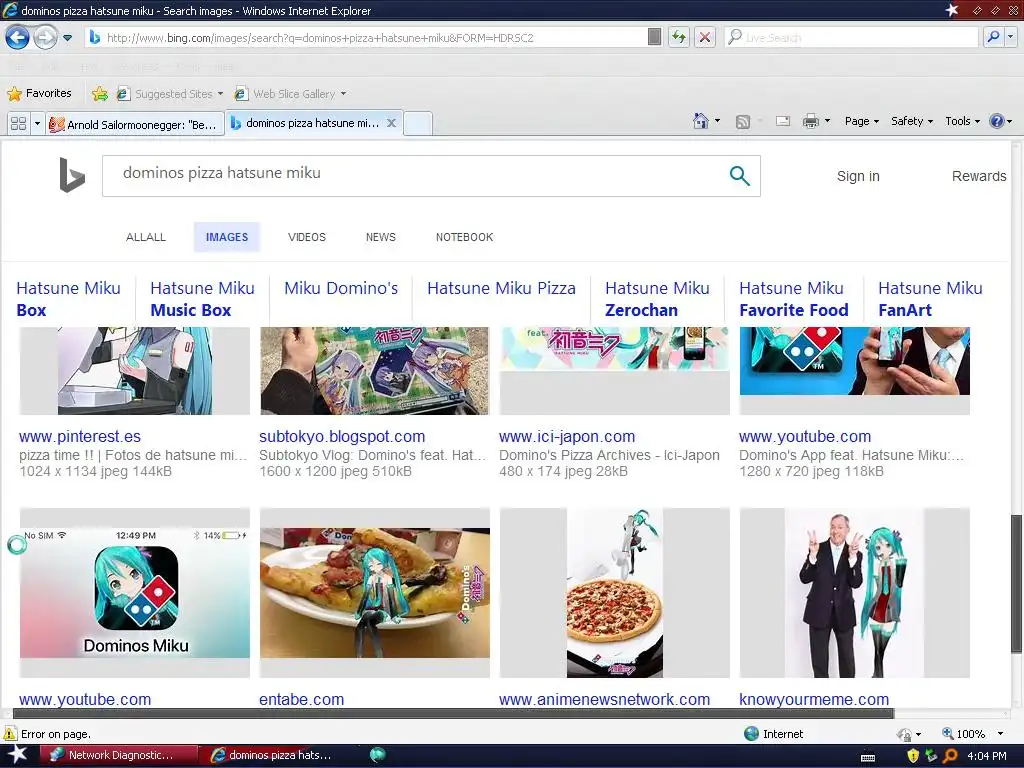Click the Hatsune Miku Zerochan suggestion

coord(657,299)
